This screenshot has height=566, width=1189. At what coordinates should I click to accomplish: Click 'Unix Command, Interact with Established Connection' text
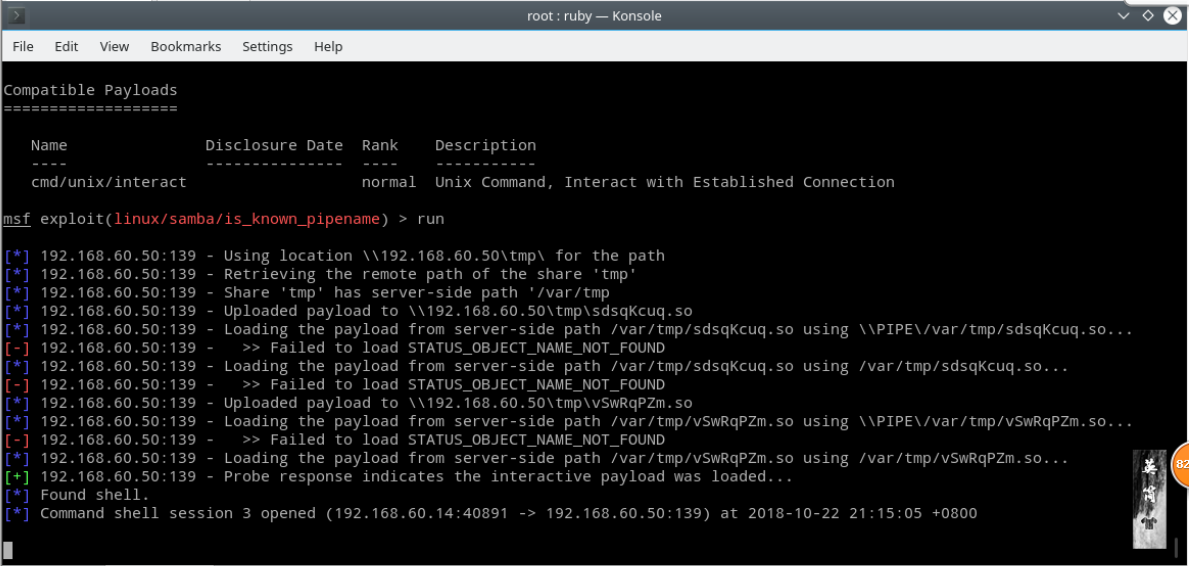tap(665, 182)
